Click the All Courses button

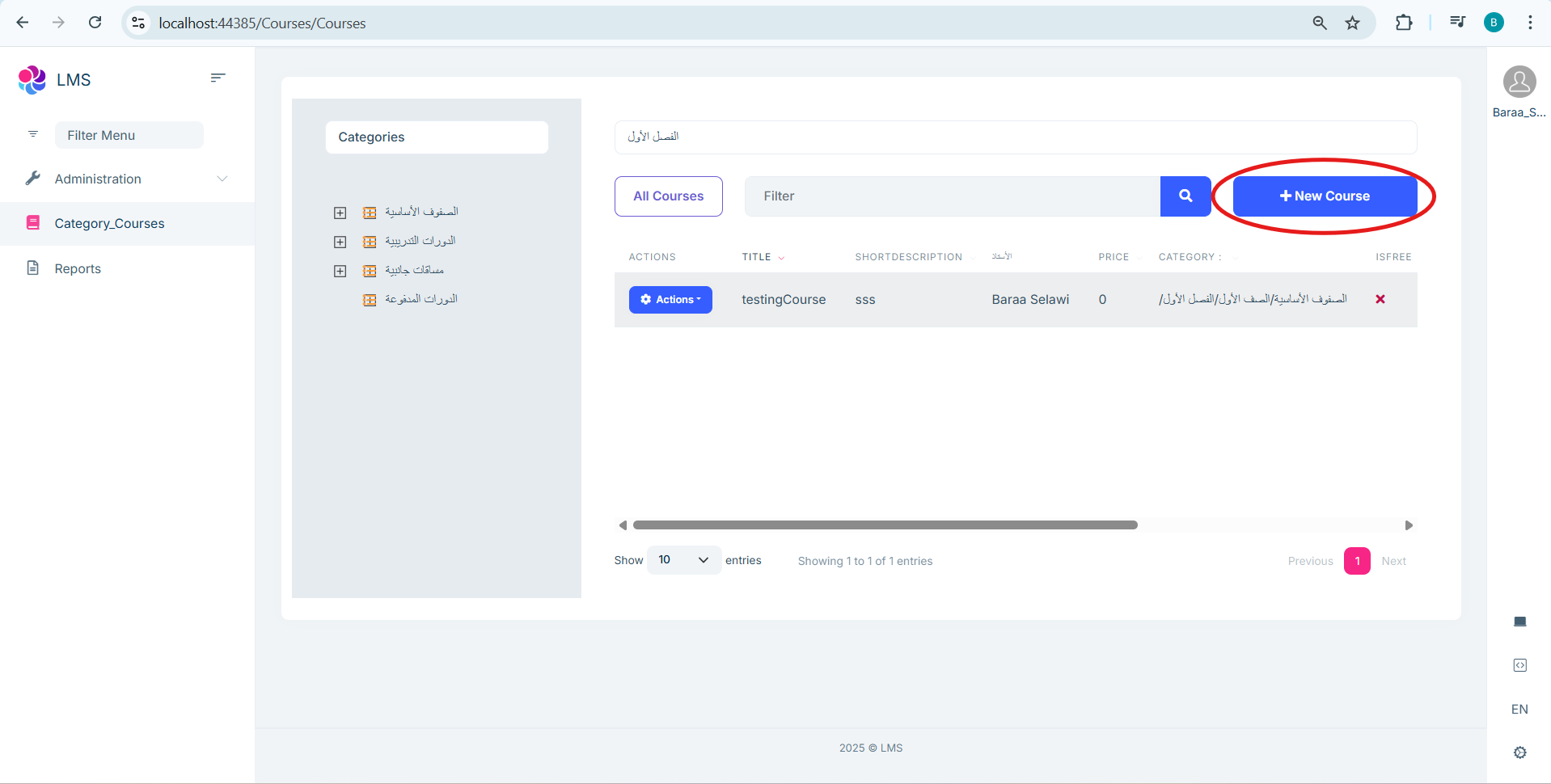(x=668, y=196)
